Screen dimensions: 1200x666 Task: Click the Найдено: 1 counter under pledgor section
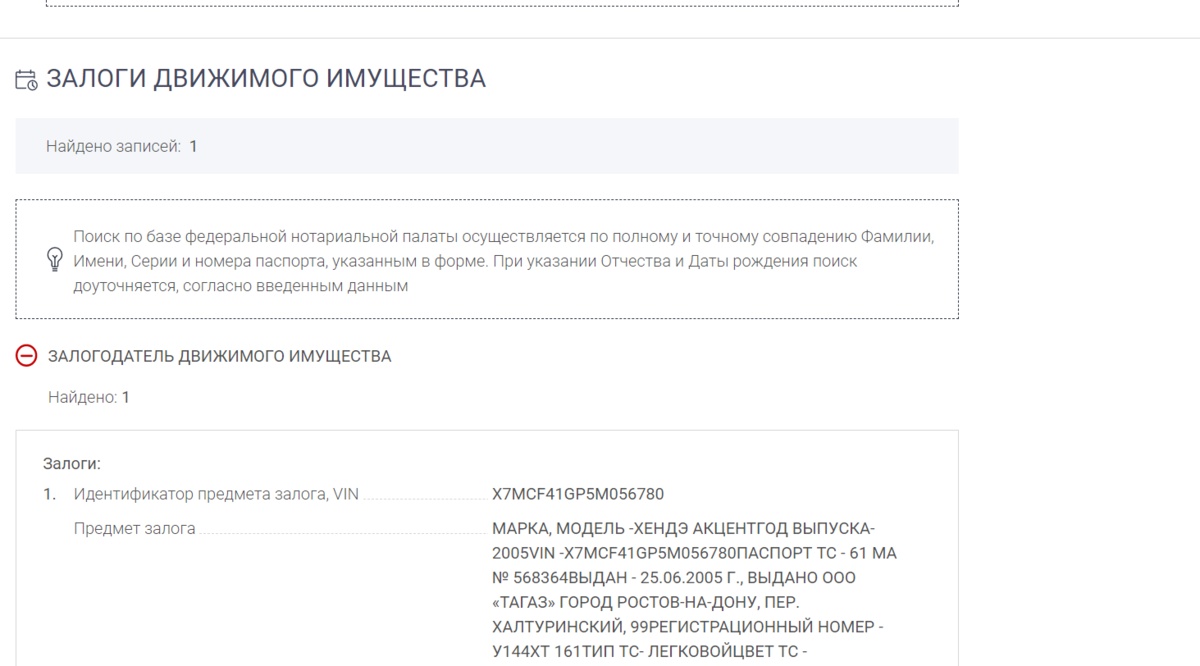(x=89, y=397)
